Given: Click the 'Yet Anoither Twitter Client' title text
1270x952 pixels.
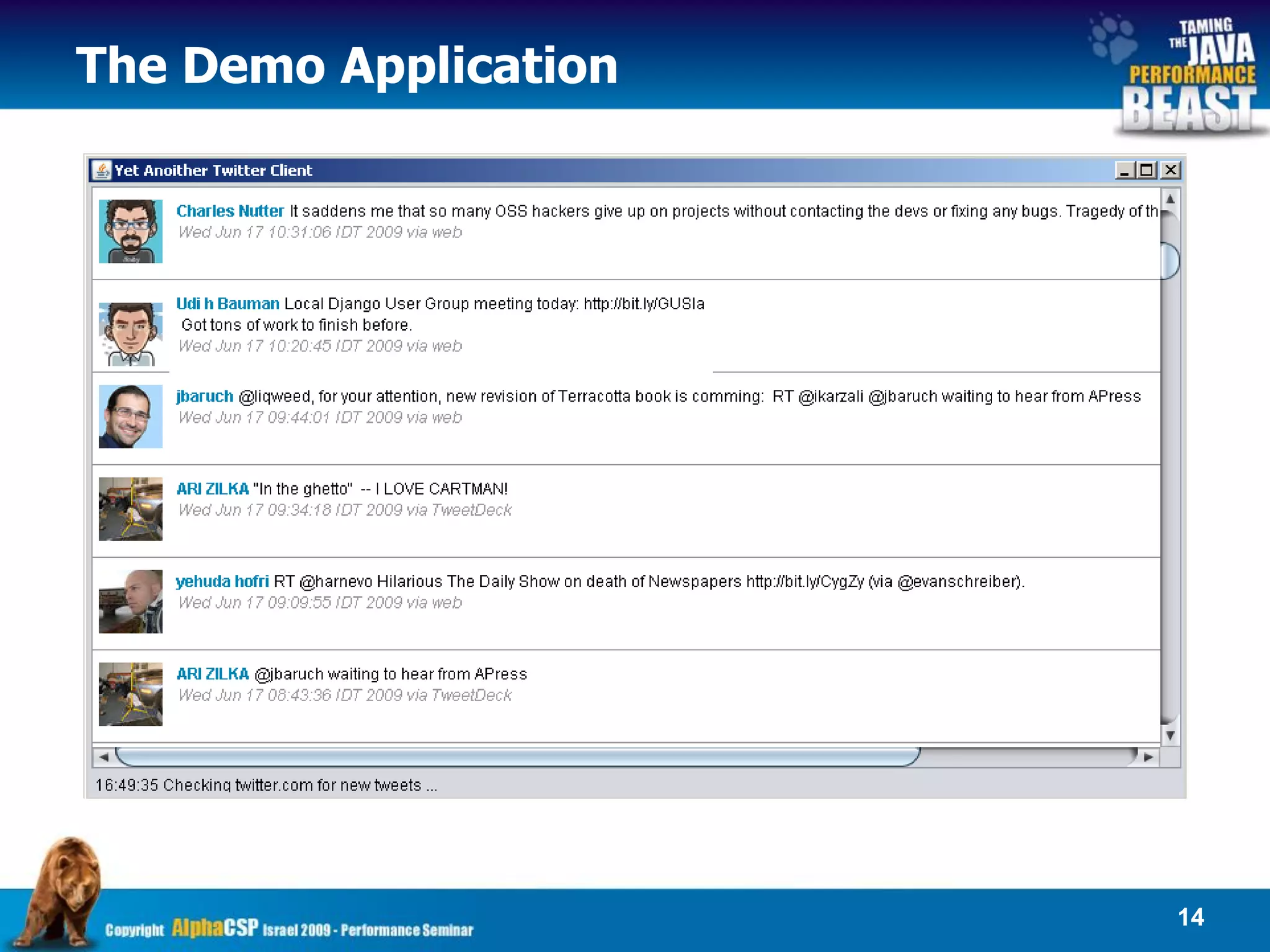Looking at the screenshot, I should 213,170.
